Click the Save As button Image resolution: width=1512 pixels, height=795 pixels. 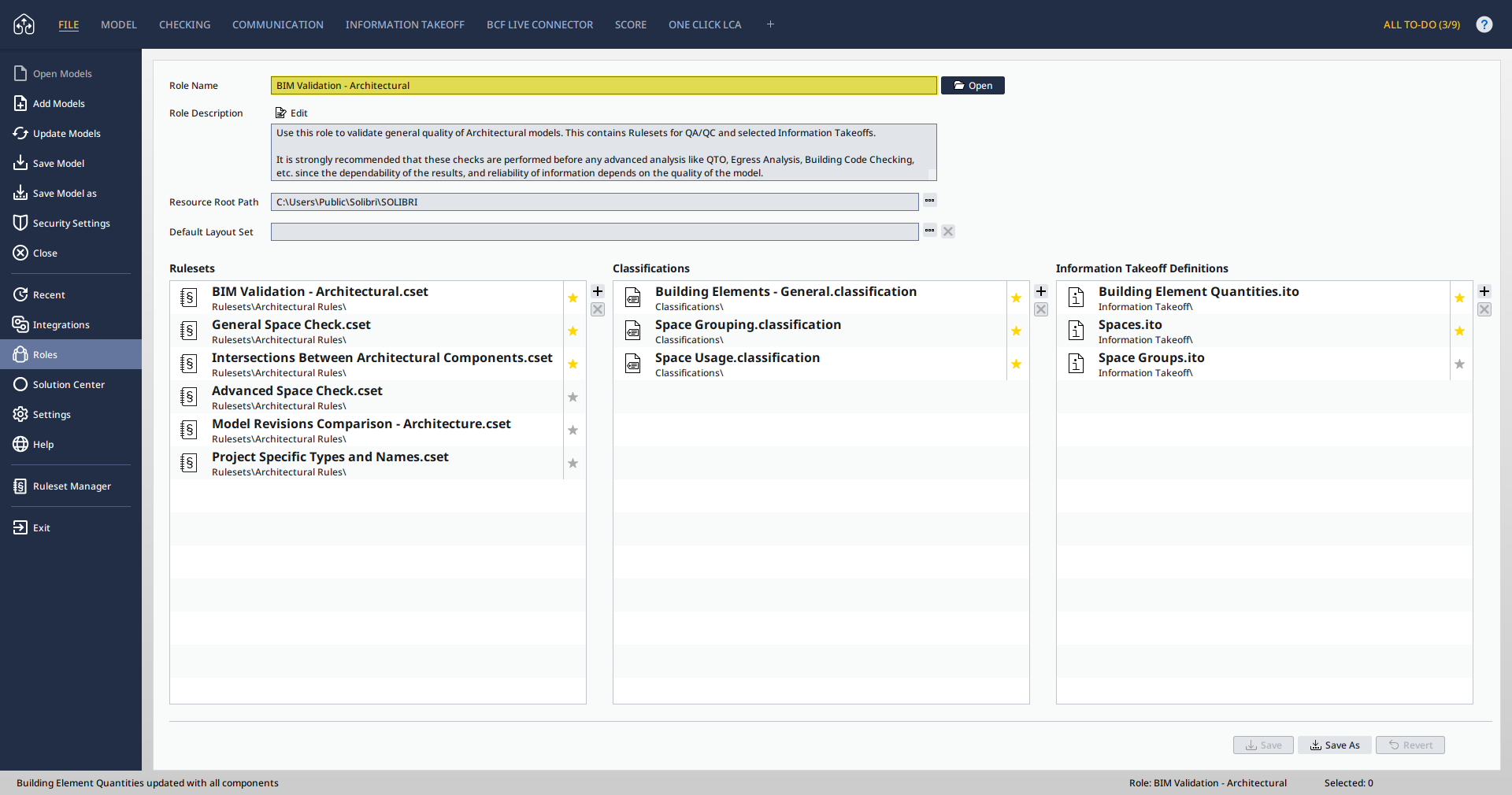[x=1335, y=745]
